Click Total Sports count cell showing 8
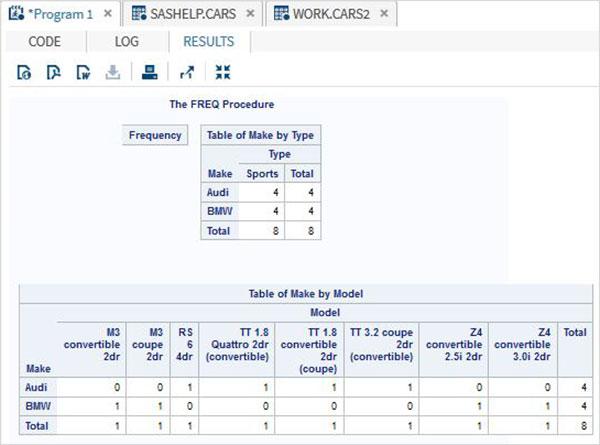The image size is (600, 445). (262, 231)
